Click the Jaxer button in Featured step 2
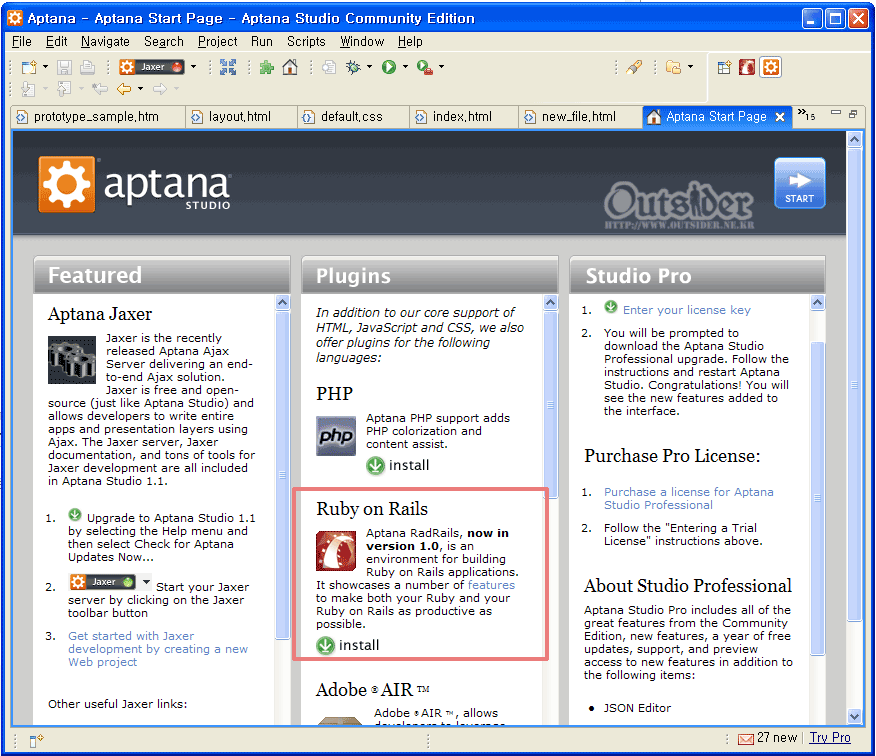The image size is (876, 756). coord(103,582)
